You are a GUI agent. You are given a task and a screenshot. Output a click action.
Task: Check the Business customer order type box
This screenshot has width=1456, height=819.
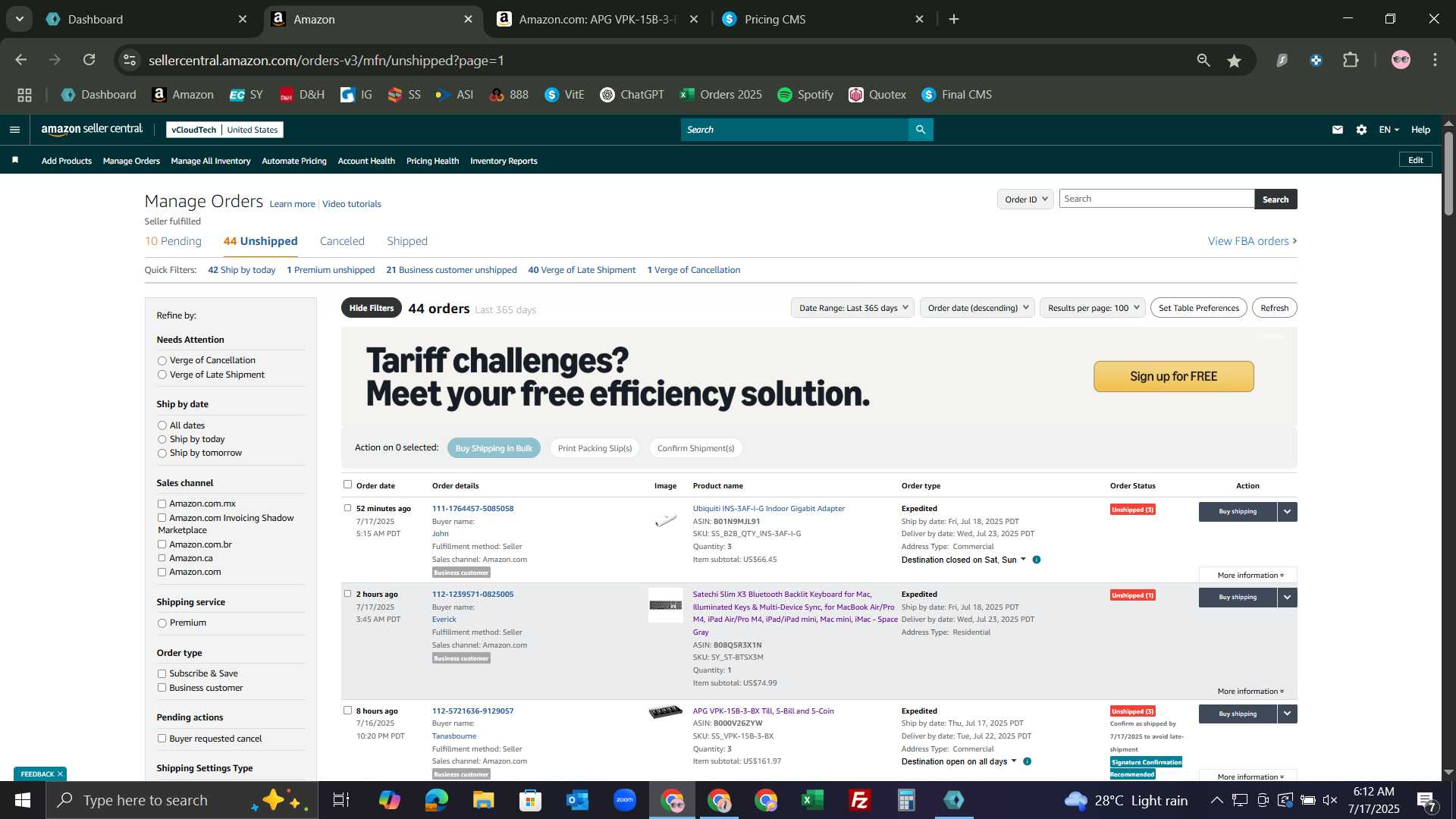click(162, 688)
